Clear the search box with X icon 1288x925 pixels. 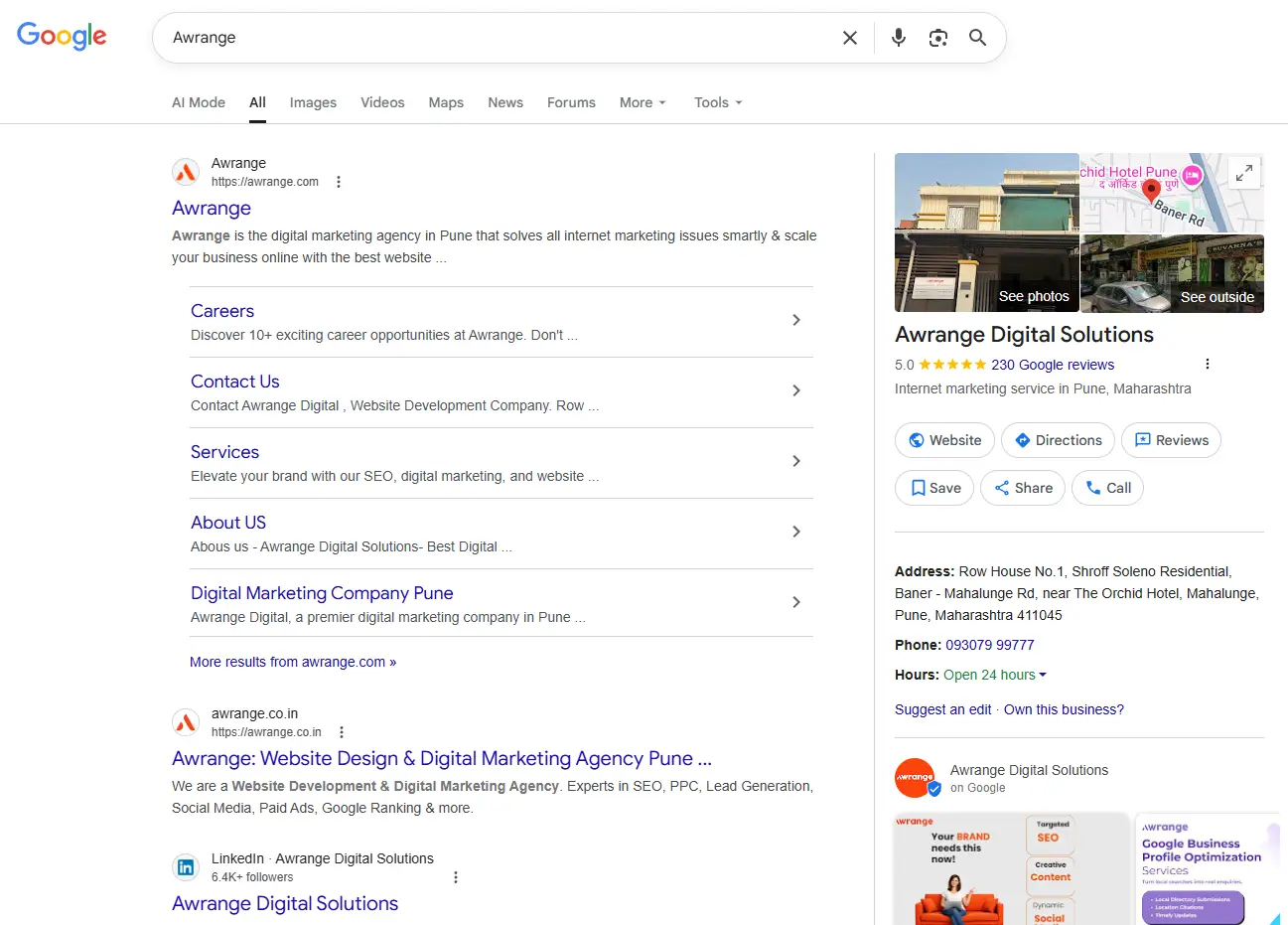pyautogui.click(x=849, y=38)
